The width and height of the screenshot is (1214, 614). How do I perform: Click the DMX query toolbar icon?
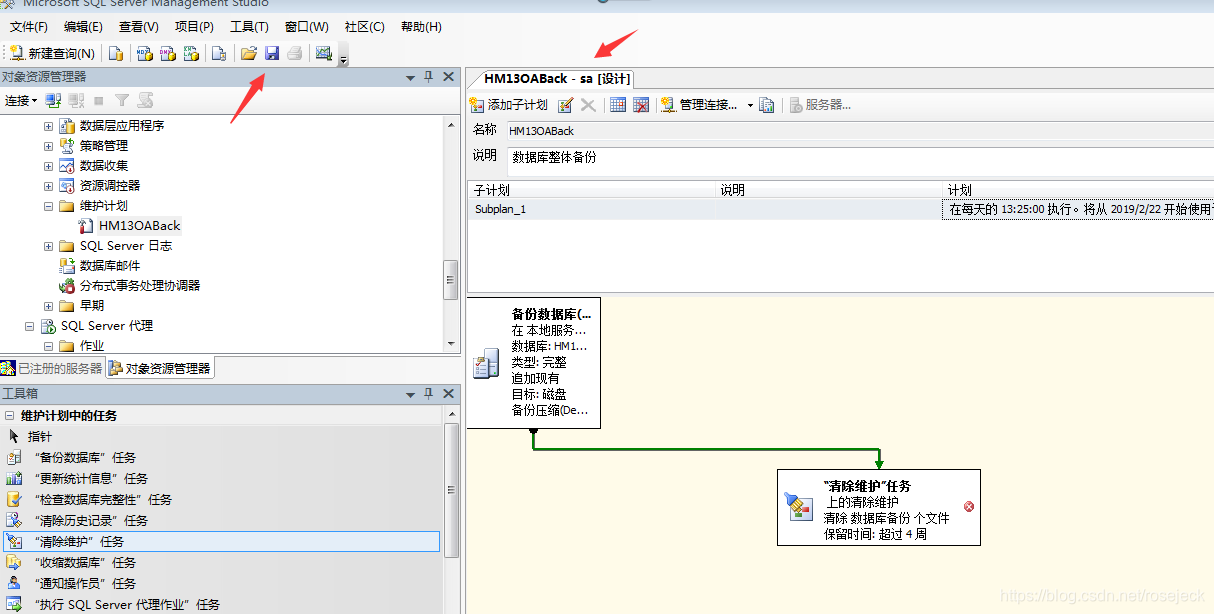pos(167,53)
